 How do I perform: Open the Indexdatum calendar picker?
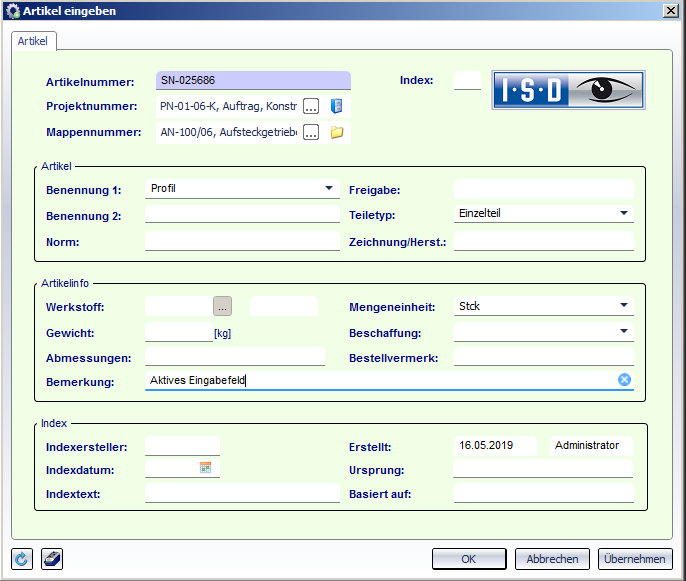click(x=206, y=467)
